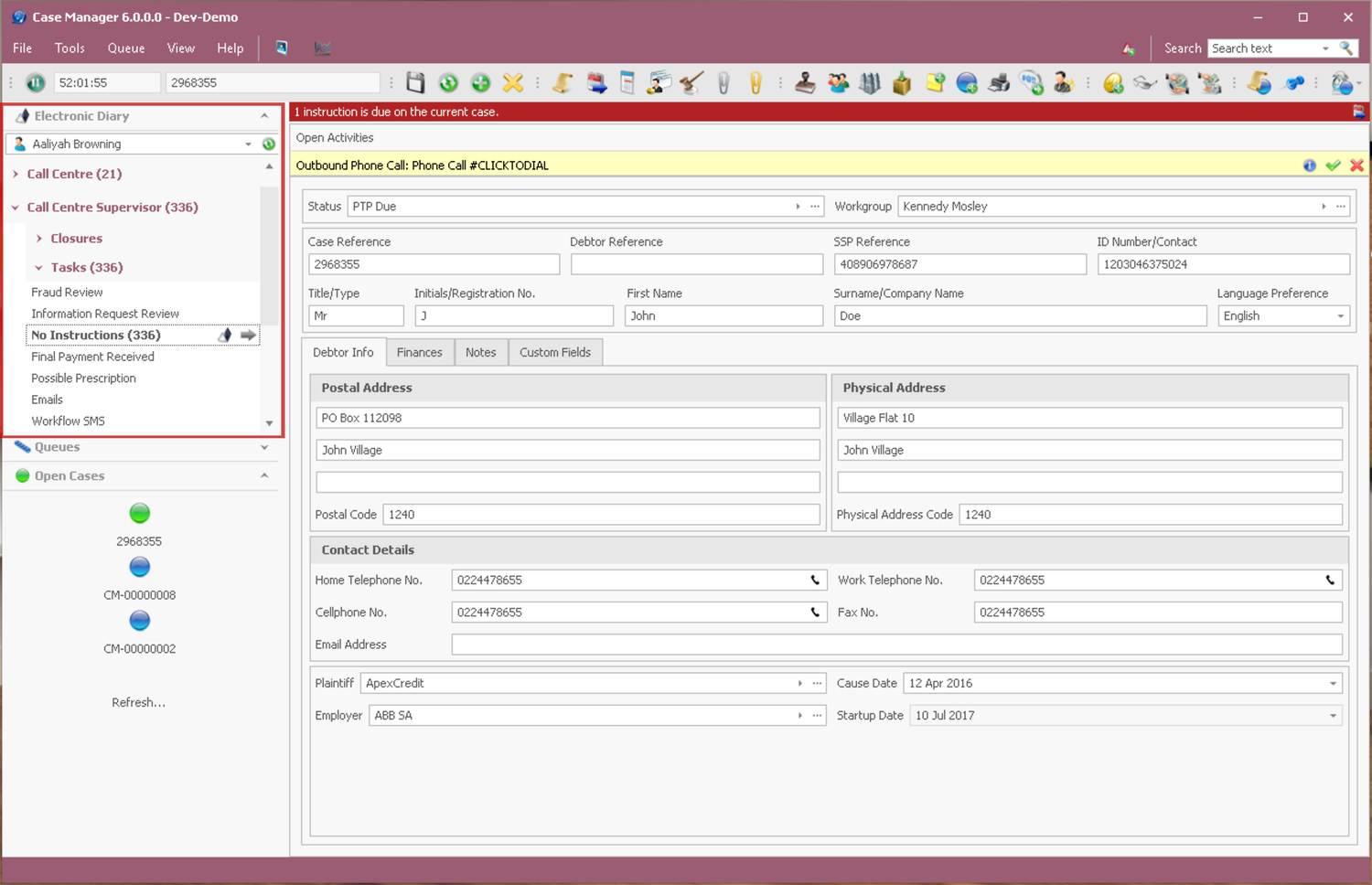Click the yellow paperclip toolbar icon
1372x885 pixels.
[x=756, y=83]
